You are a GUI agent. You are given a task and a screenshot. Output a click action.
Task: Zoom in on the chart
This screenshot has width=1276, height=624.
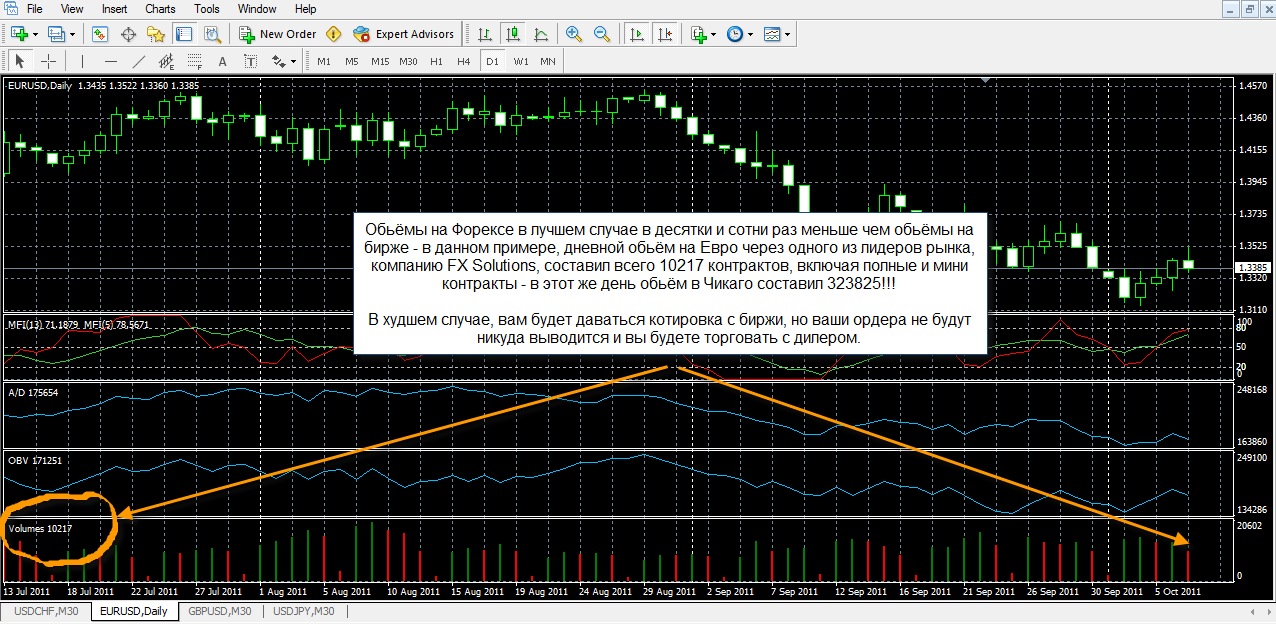(x=573, y=34)
